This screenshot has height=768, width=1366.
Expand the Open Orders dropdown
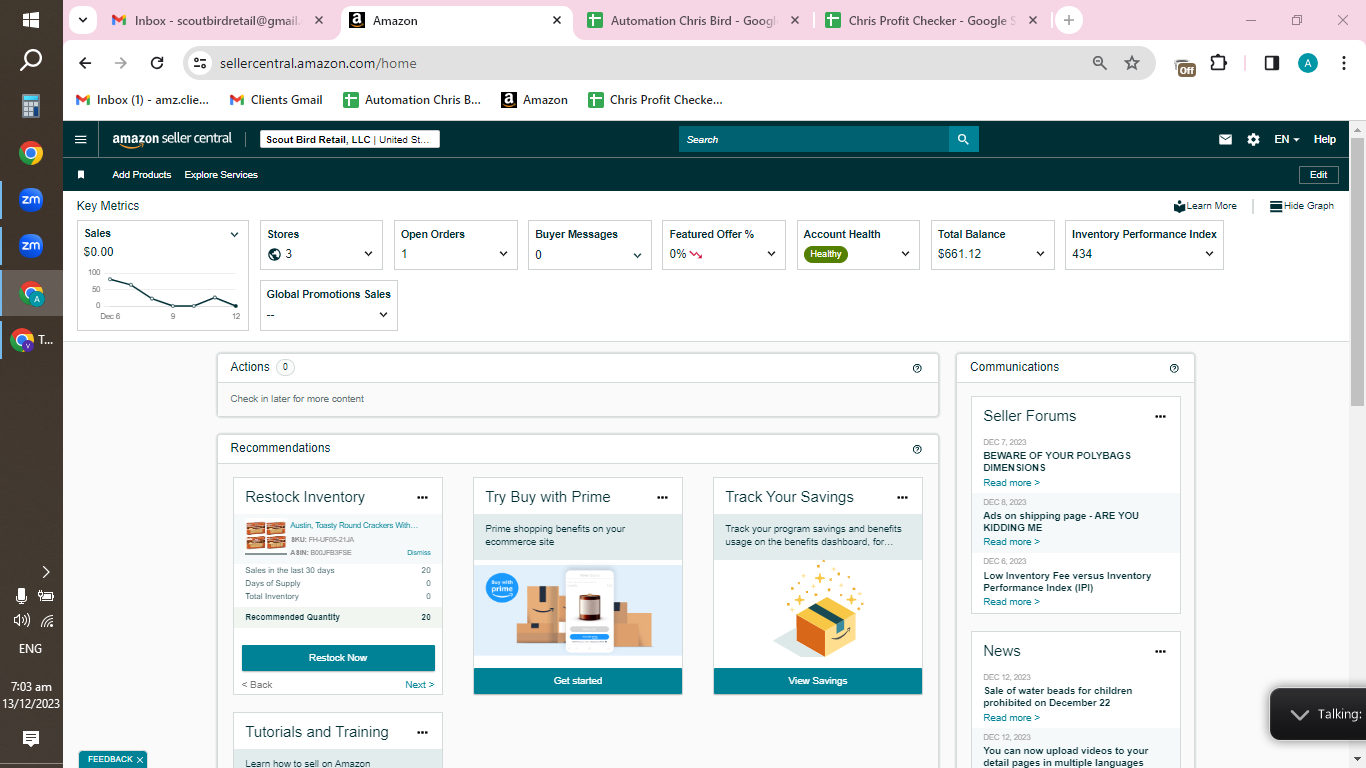point(503,254)
